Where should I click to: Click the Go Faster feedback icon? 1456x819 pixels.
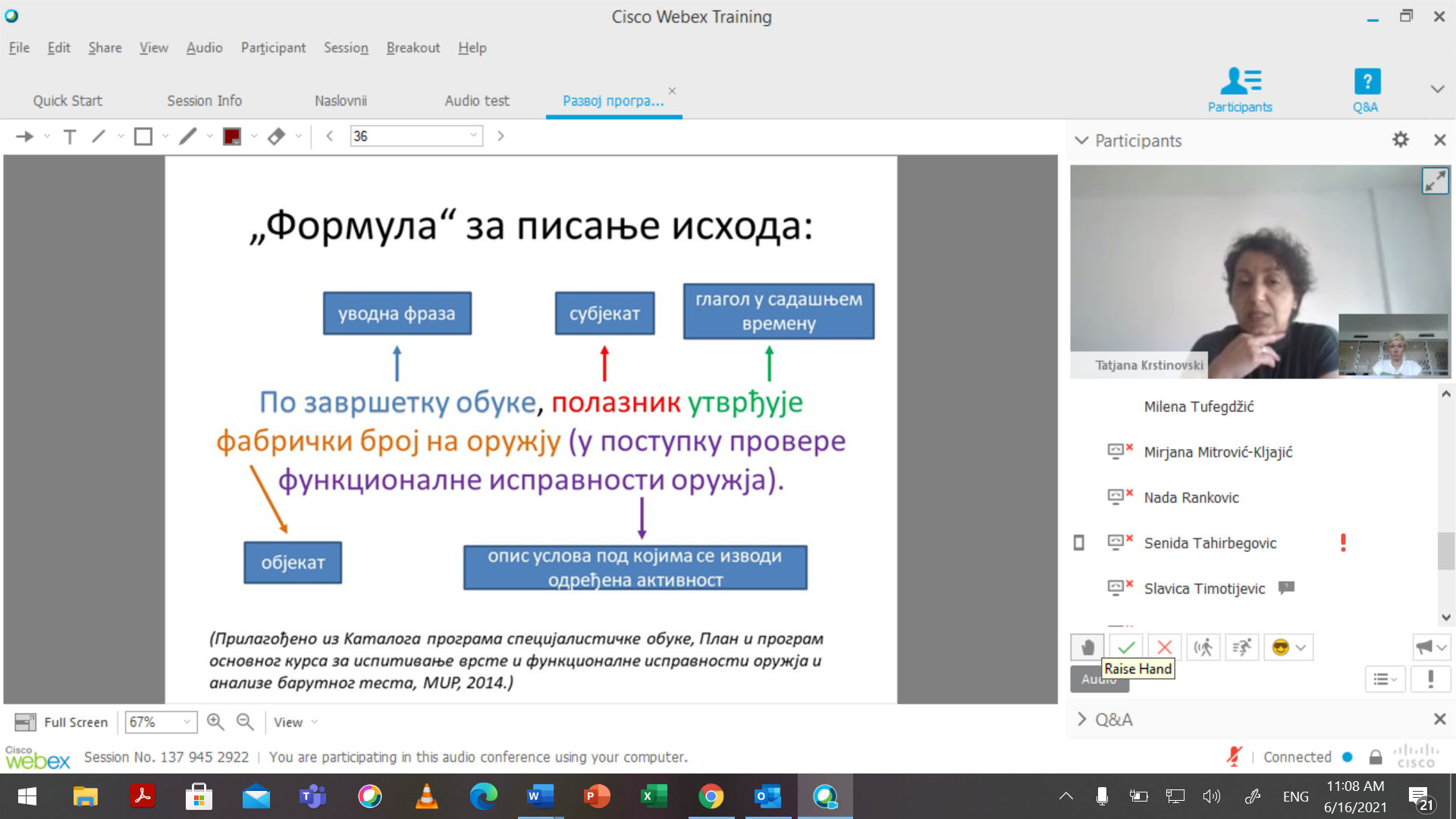[1242, 648]
